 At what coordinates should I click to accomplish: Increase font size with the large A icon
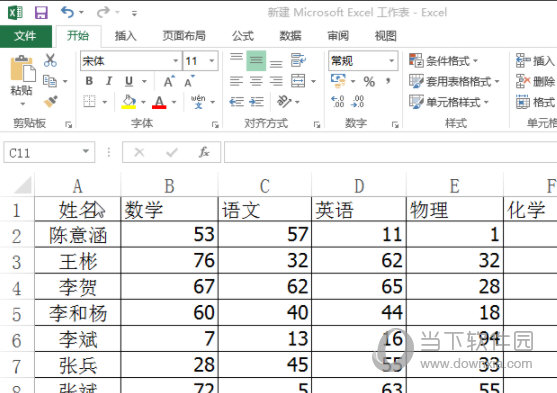click(169, 81)
